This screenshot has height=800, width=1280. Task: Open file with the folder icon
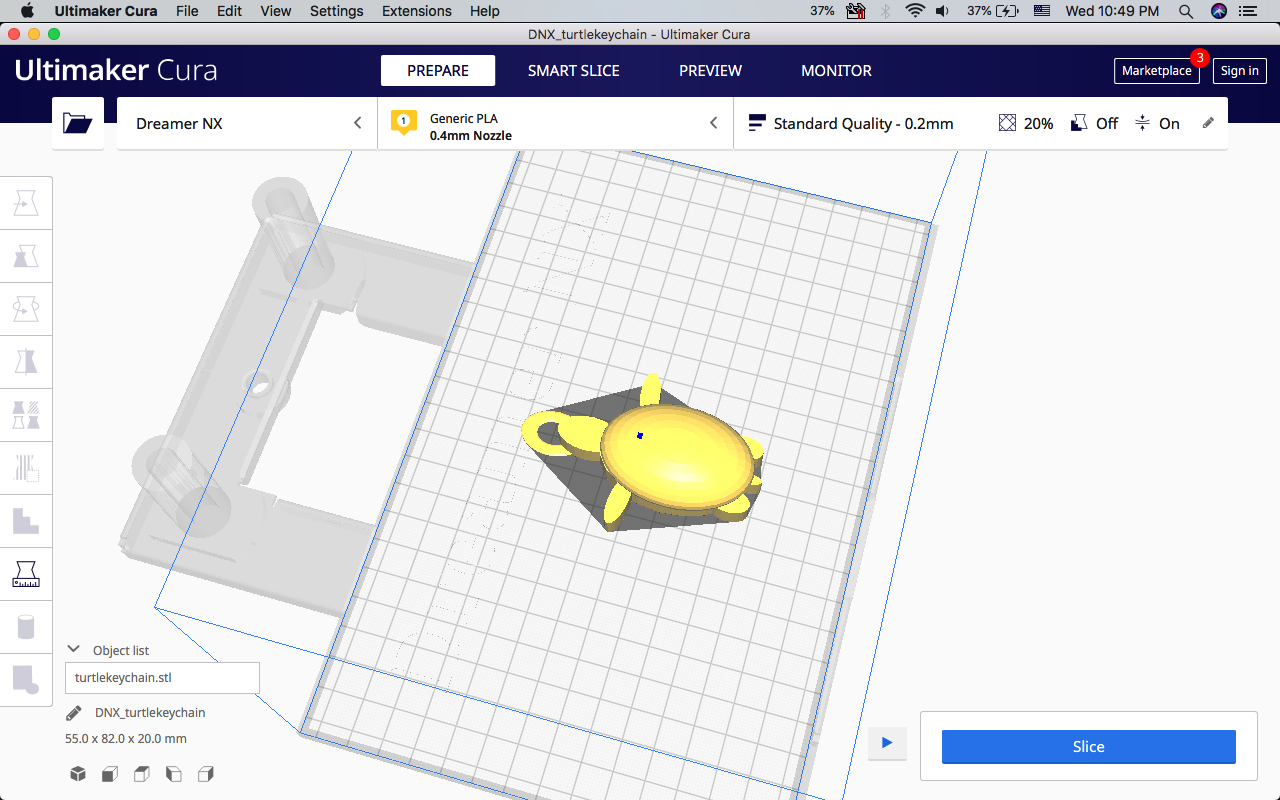pos(78,123)
